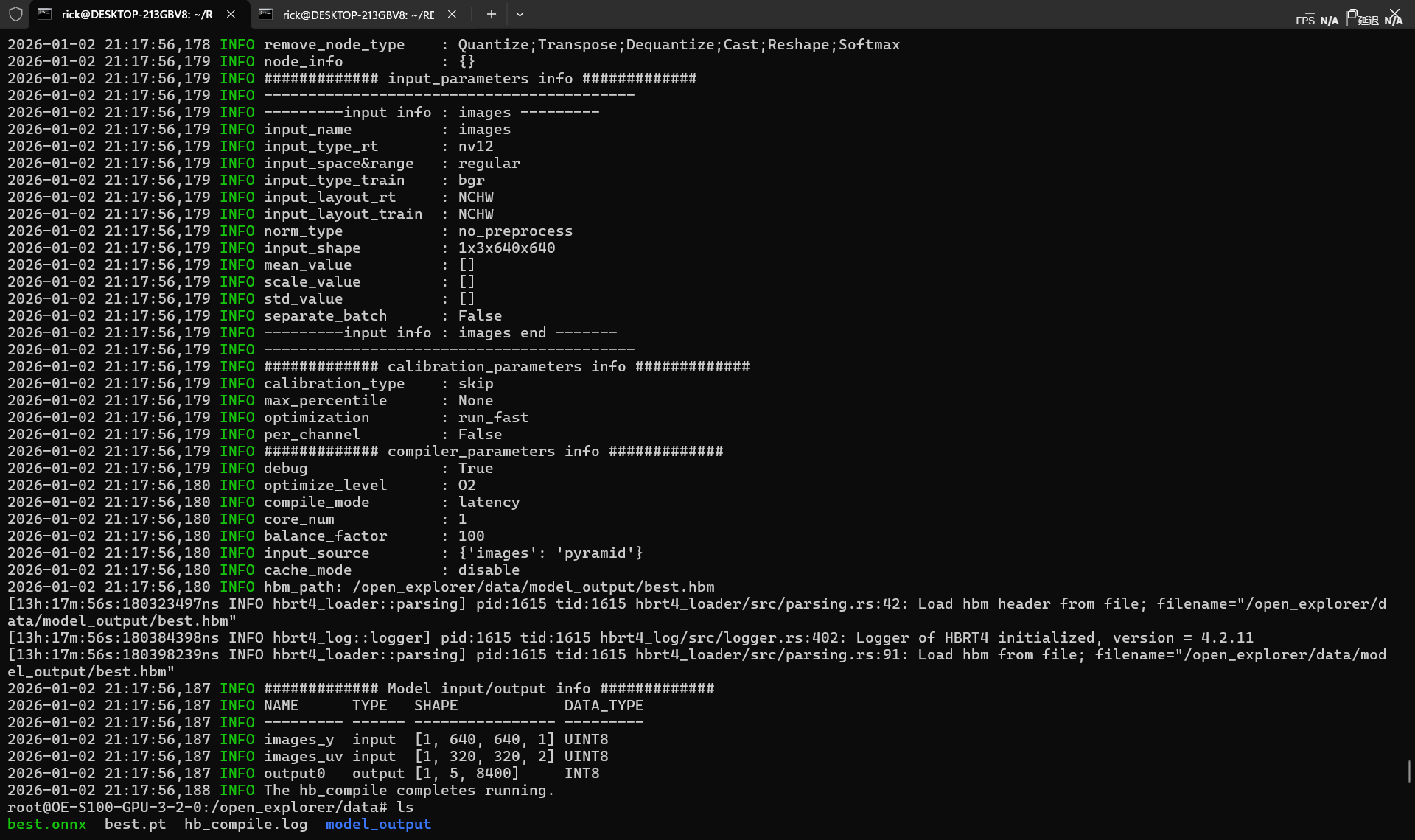Screen dimensions: 1415x840
Task: Click the second tab's terminal icon
Action: (266, 14)
